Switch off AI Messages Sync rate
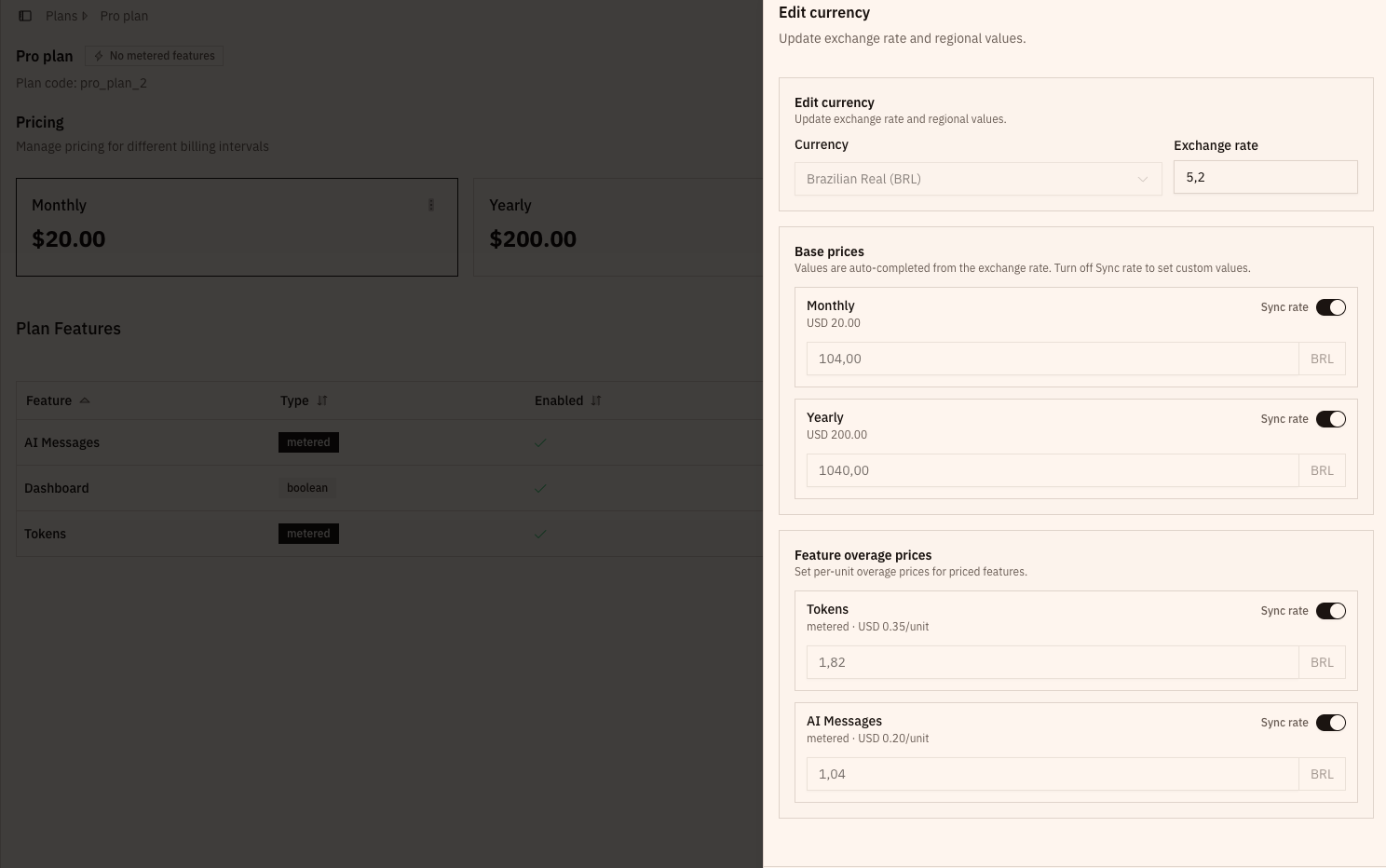 coord(1330,723)
